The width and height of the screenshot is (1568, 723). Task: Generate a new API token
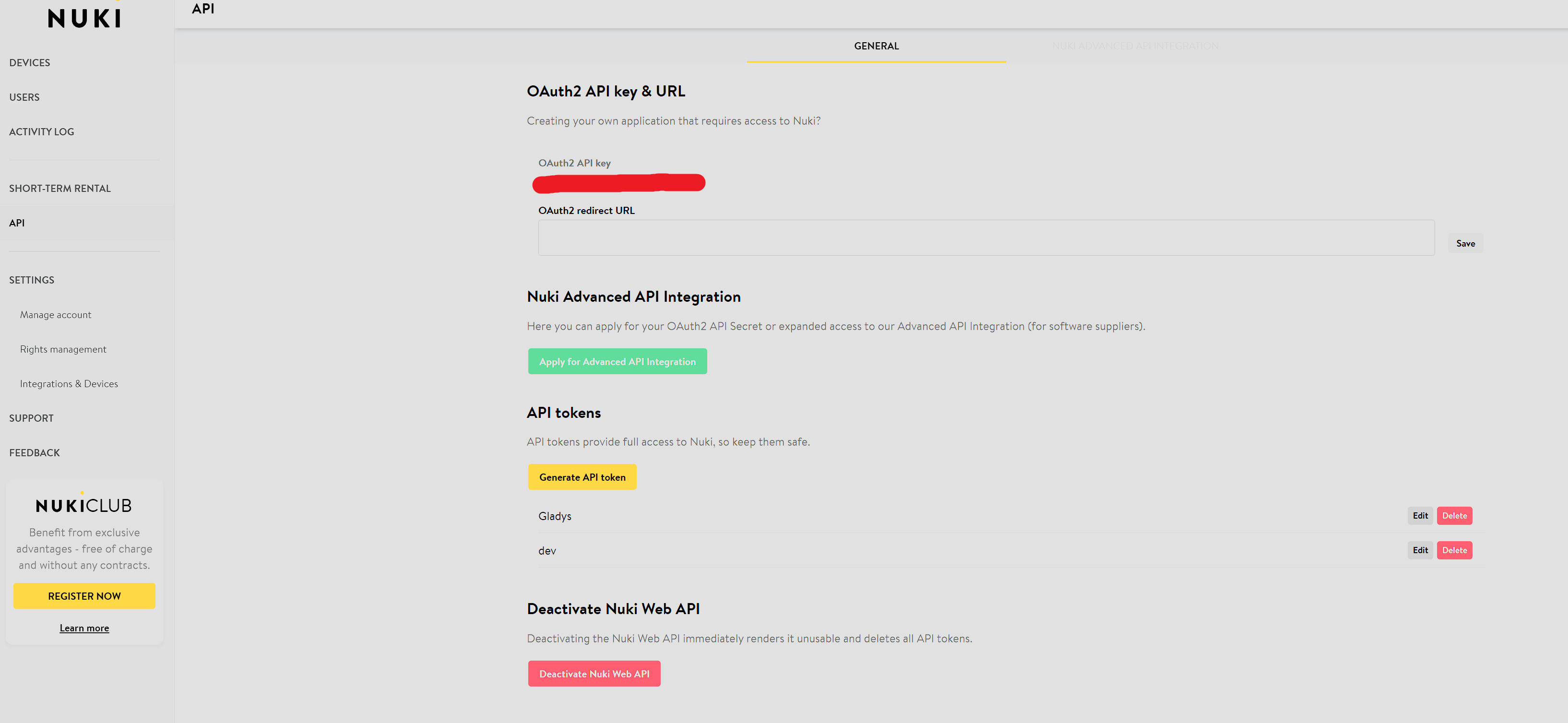click(582, 477)
